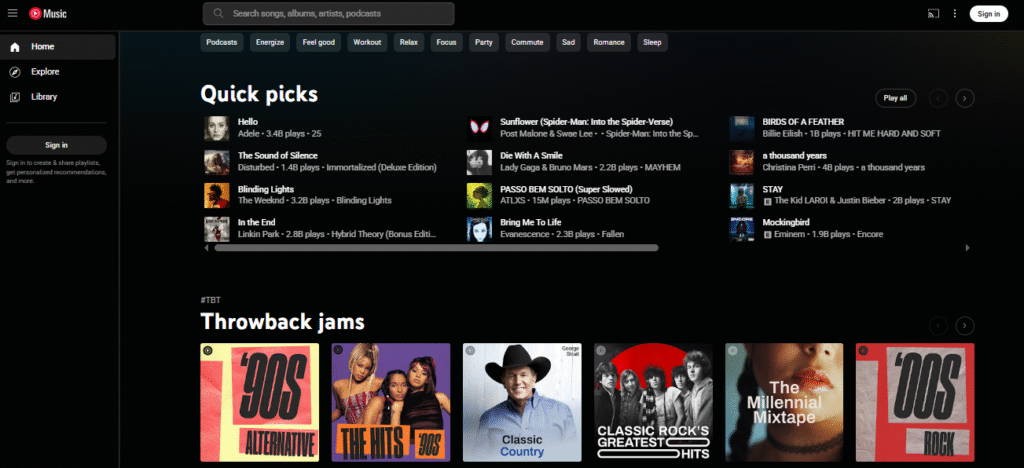Screen dimensions: 1024x468
Task: Click the Mockingbird song title
Action: click(x=786, y=223)
